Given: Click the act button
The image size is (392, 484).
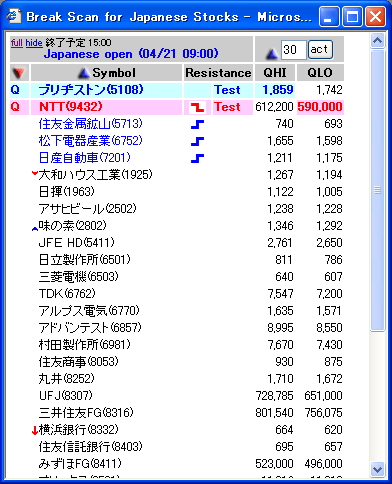Looking at the screenshot, I should coord(320,50).
